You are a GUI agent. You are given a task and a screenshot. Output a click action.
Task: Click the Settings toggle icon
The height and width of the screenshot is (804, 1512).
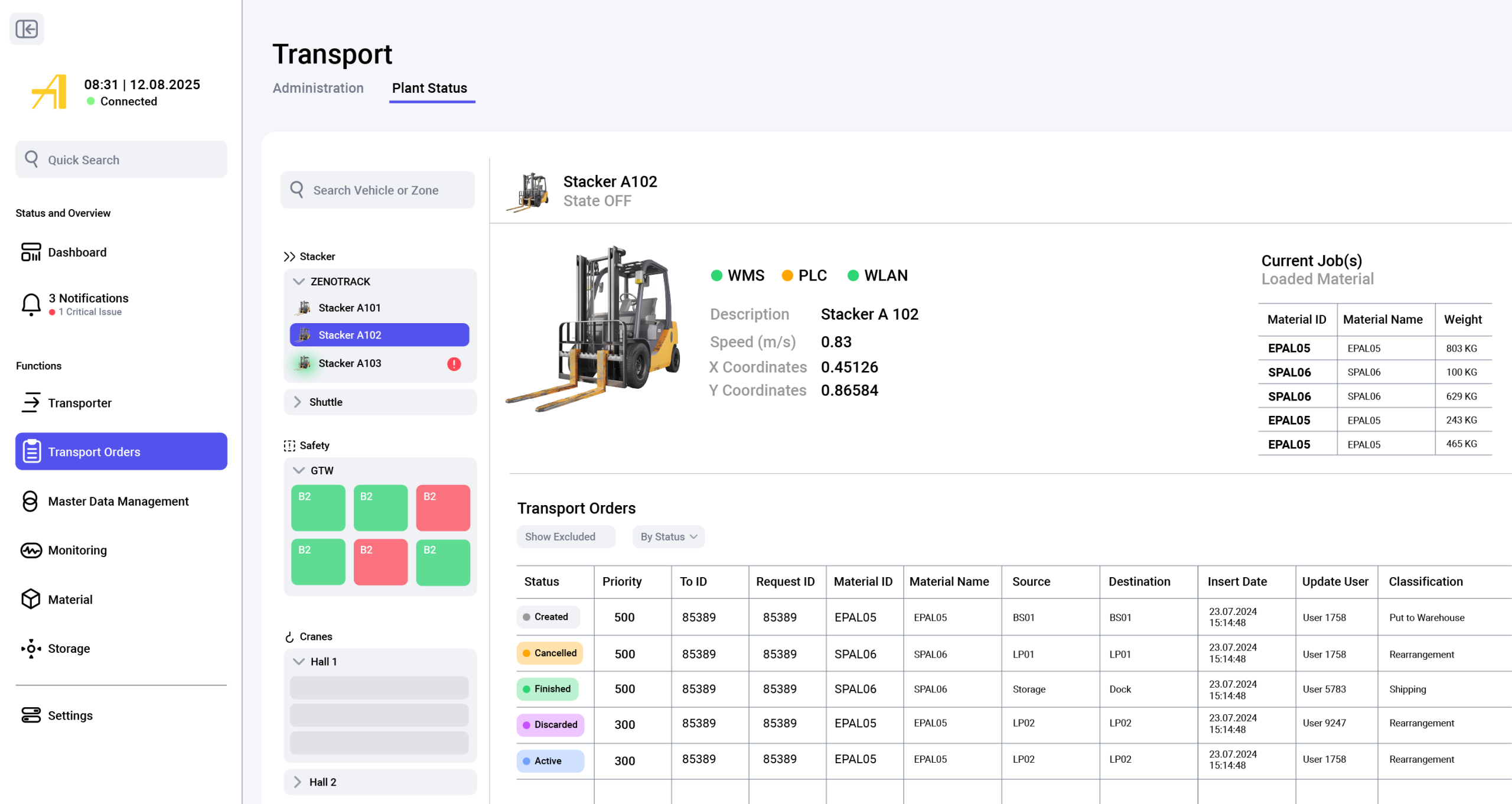tap(31, 715)
